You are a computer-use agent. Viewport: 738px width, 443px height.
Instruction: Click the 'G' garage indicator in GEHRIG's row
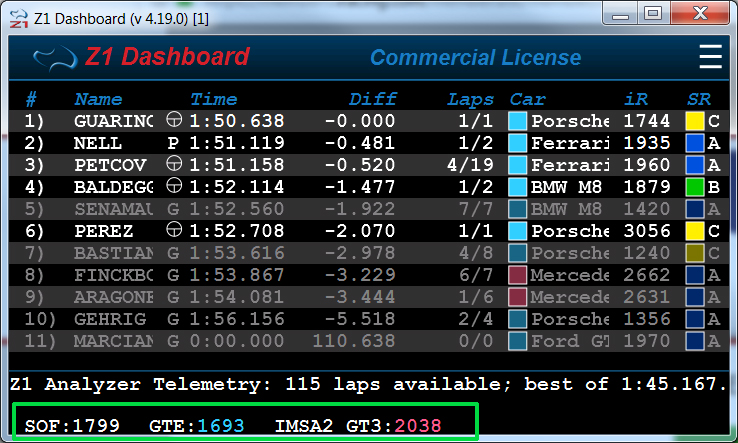(173, 319)
